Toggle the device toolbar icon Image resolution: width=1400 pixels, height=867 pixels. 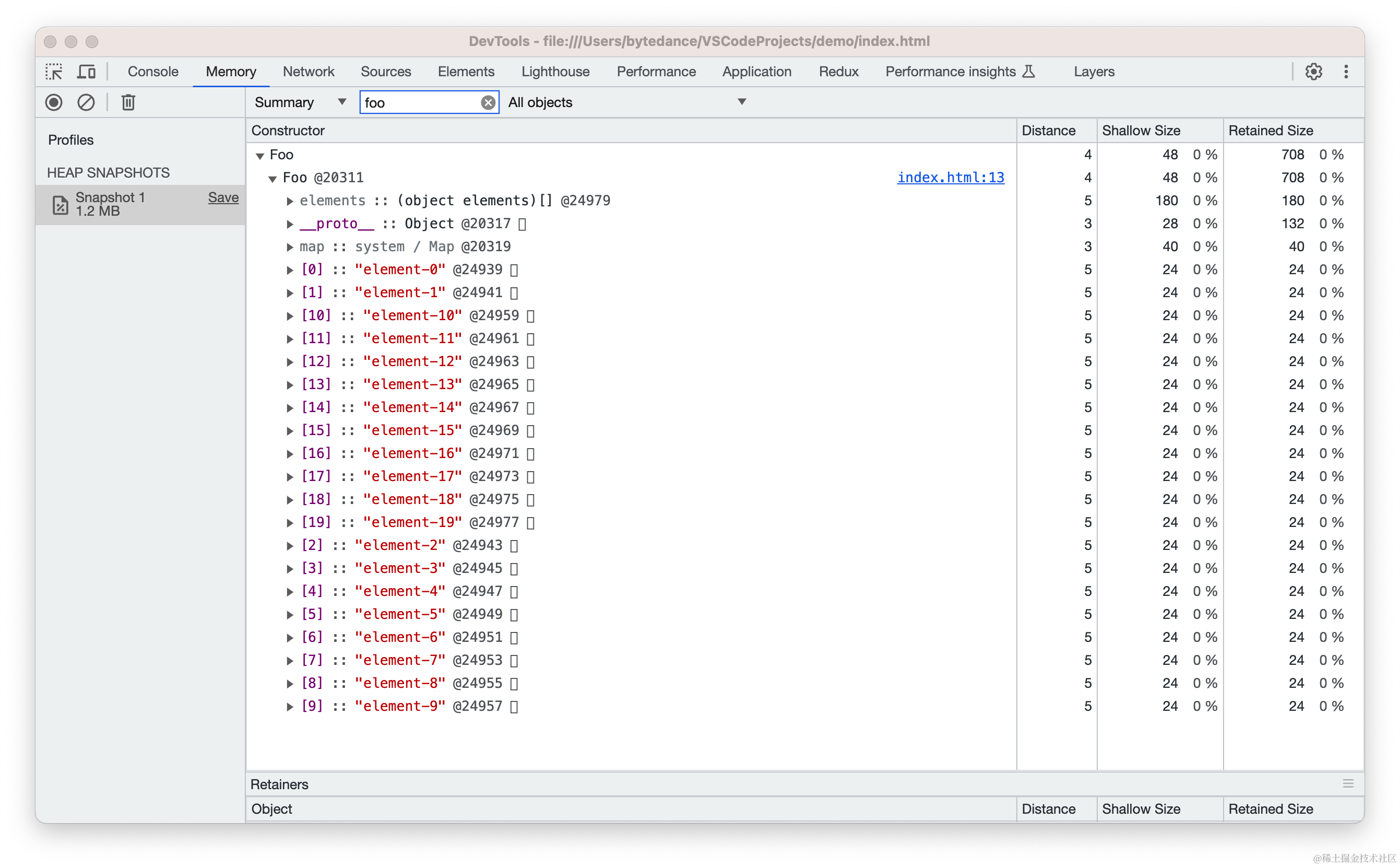coord(87,72)
